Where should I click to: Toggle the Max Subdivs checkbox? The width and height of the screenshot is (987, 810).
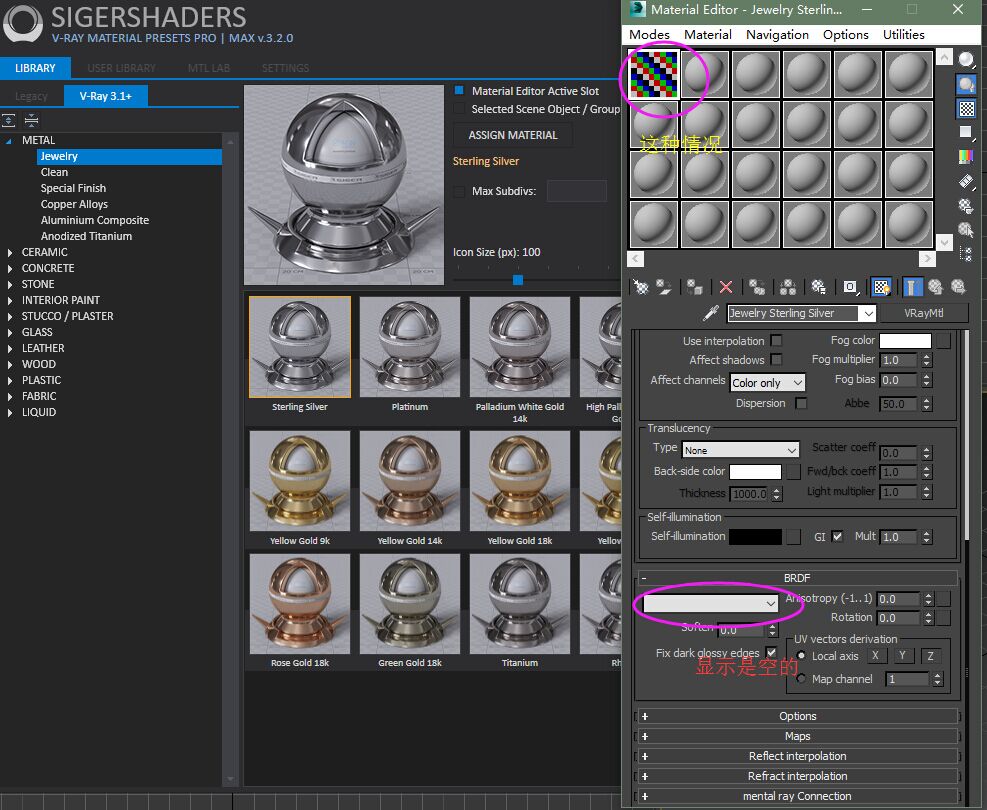(x=460, y=191)
